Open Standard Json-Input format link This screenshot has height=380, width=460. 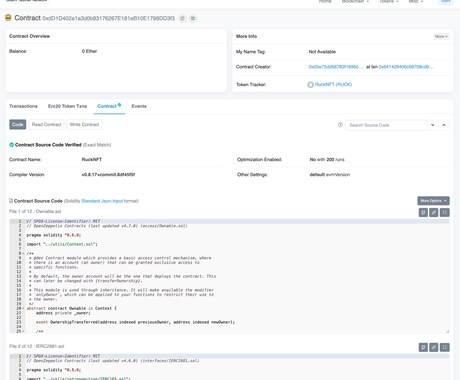[x=102, y=201]
